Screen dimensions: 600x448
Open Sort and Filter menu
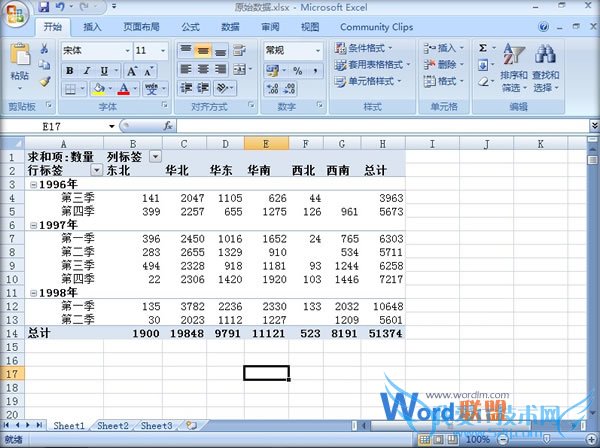[514, 68]
